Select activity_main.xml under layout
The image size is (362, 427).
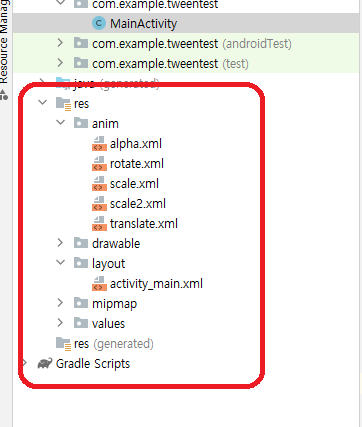pyautogui.click(x=156, y=284)
